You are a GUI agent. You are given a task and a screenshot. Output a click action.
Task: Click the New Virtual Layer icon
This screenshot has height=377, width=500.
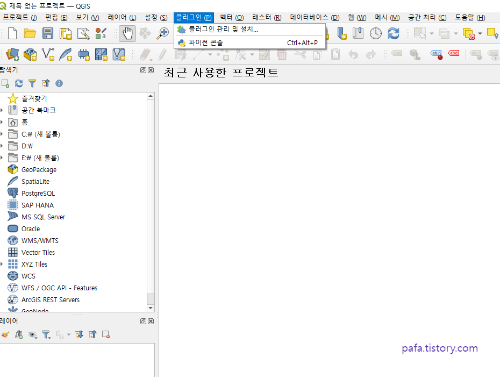pos(119,54)
